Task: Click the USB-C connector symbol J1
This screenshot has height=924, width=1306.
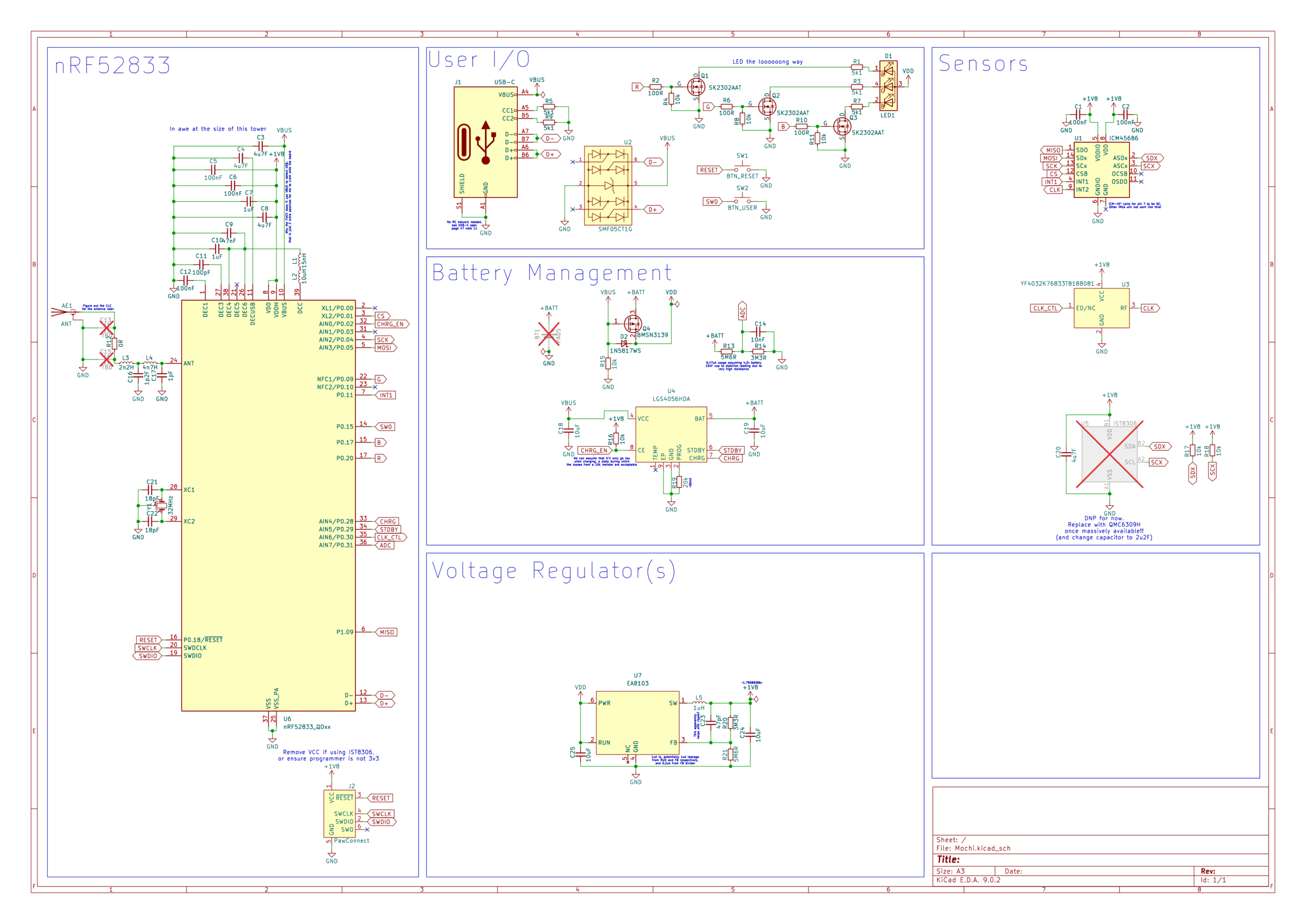Action: coord(485,142)
